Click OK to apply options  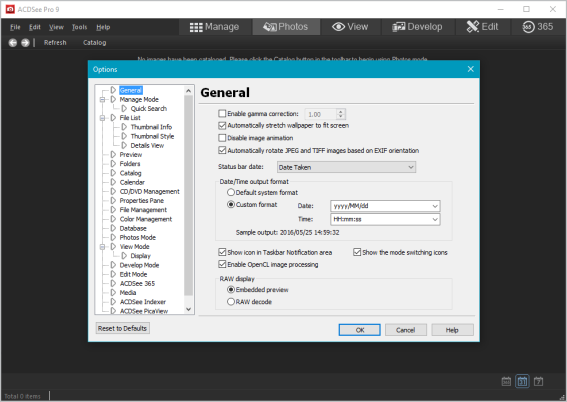point(359,330)
